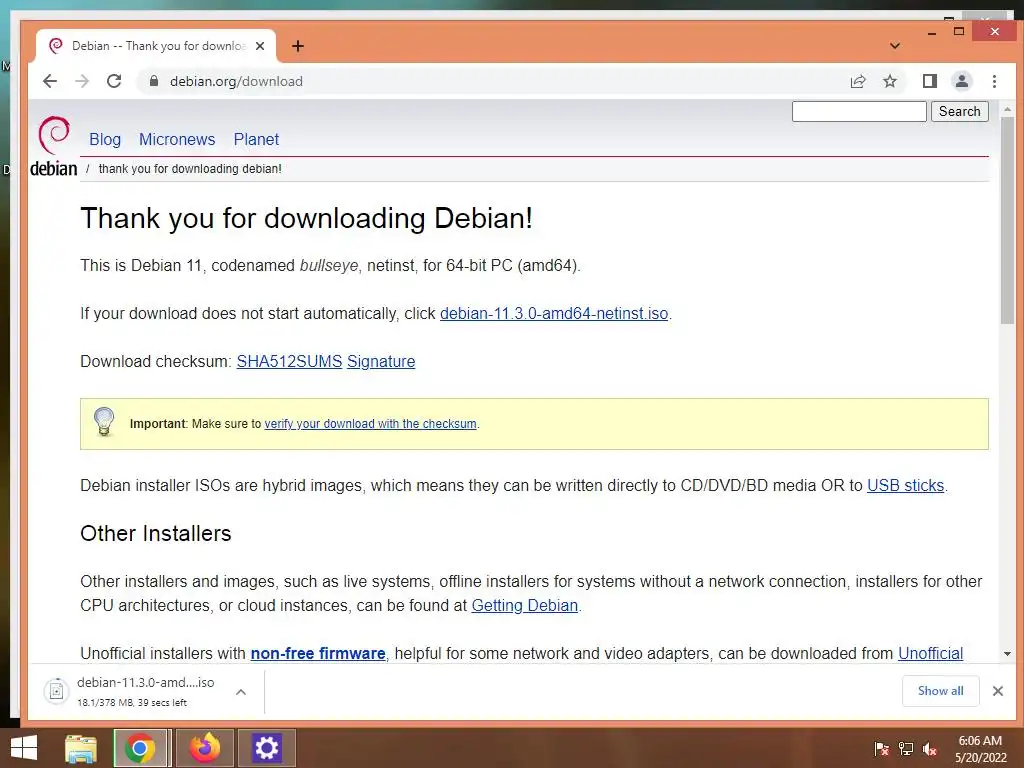
Task: Click the muted volume tray icon
Action: point(930,749)
